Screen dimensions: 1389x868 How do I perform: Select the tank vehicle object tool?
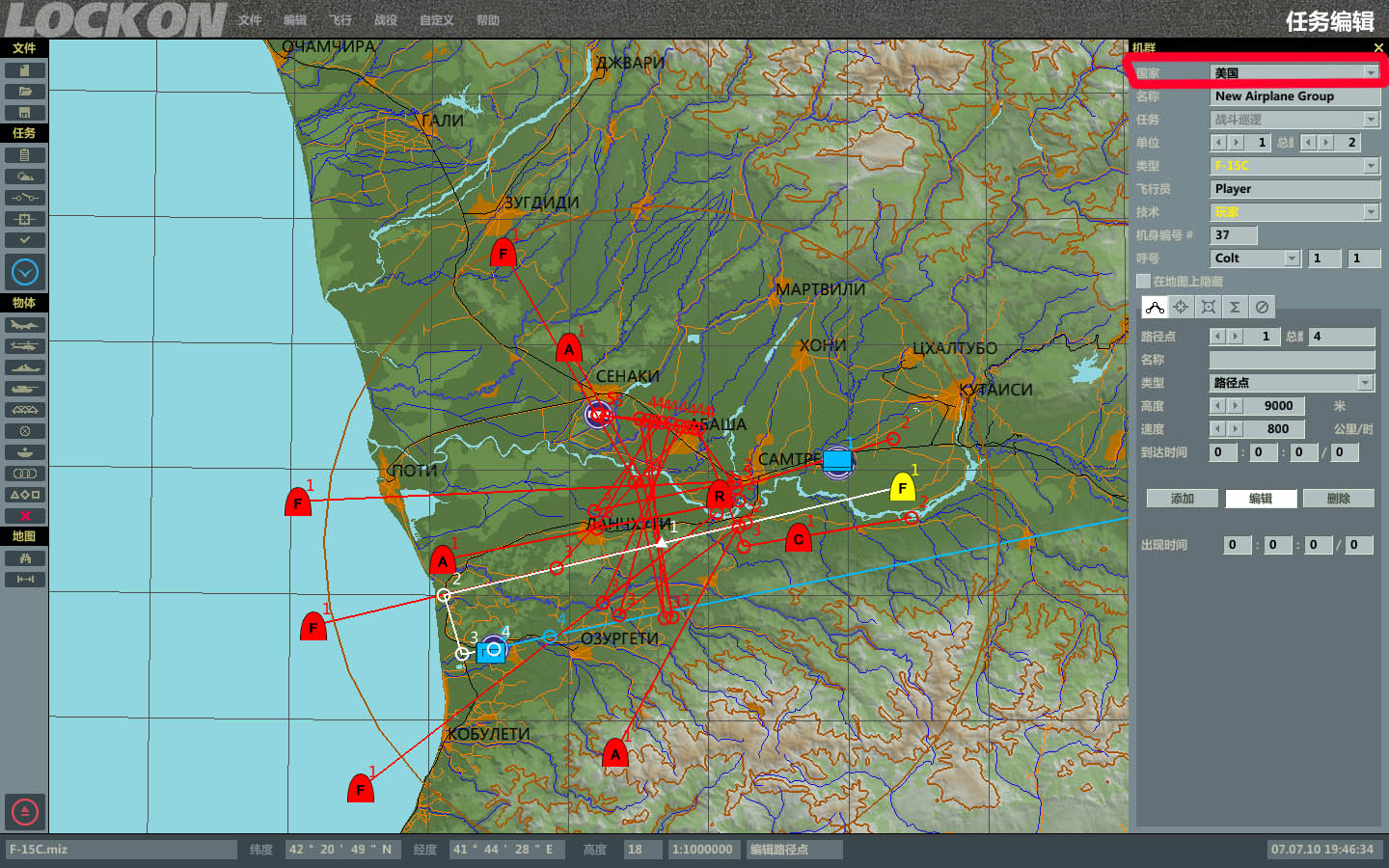[25, 389]
